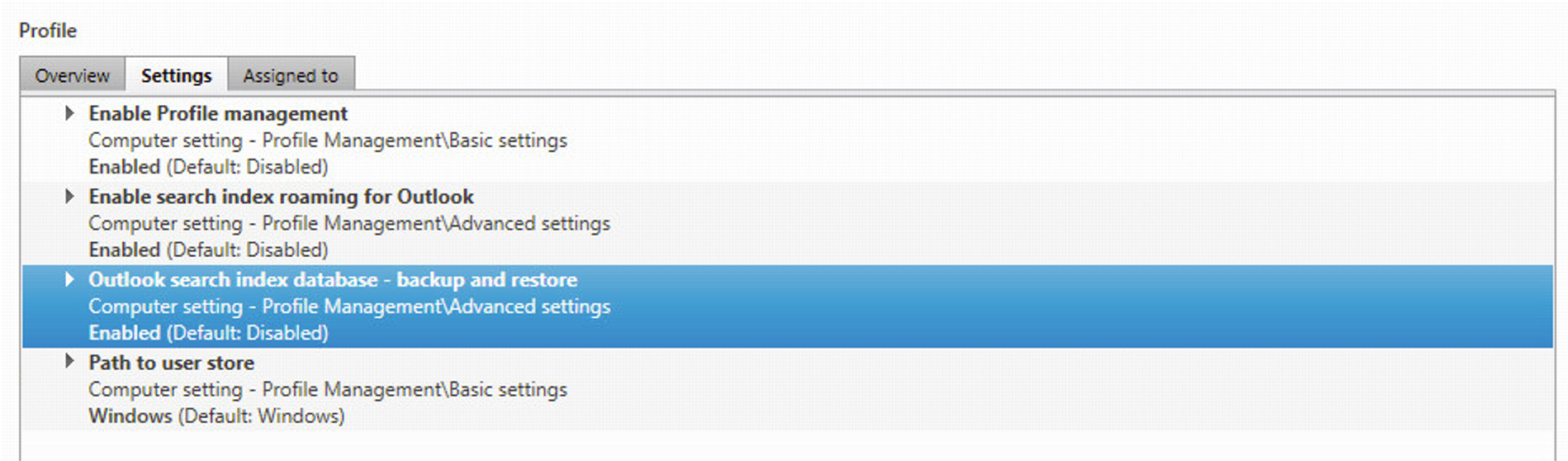Image resolution: width=1568 pixels, height=461 pixels.
Task: Click the Windows (Default: Windows) value
Action: pos(216,416)
